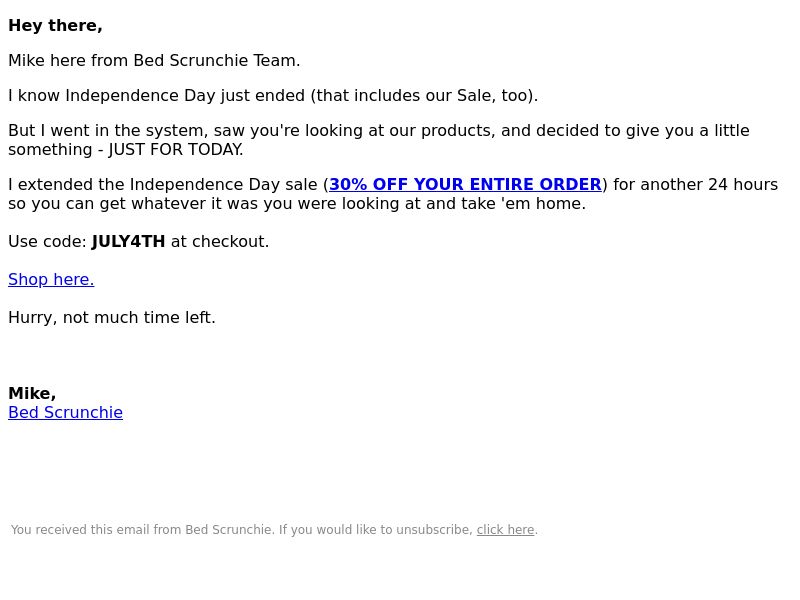The width and height of the screenshot is (800, 600).
Task: Click the at checkout text
Action: [x=220, y=241]
